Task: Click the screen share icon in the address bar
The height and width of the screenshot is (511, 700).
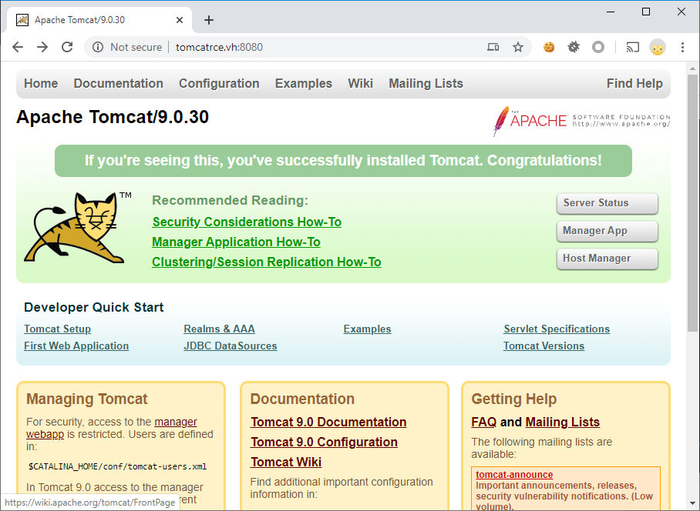Action: click(x=493, y=47)
